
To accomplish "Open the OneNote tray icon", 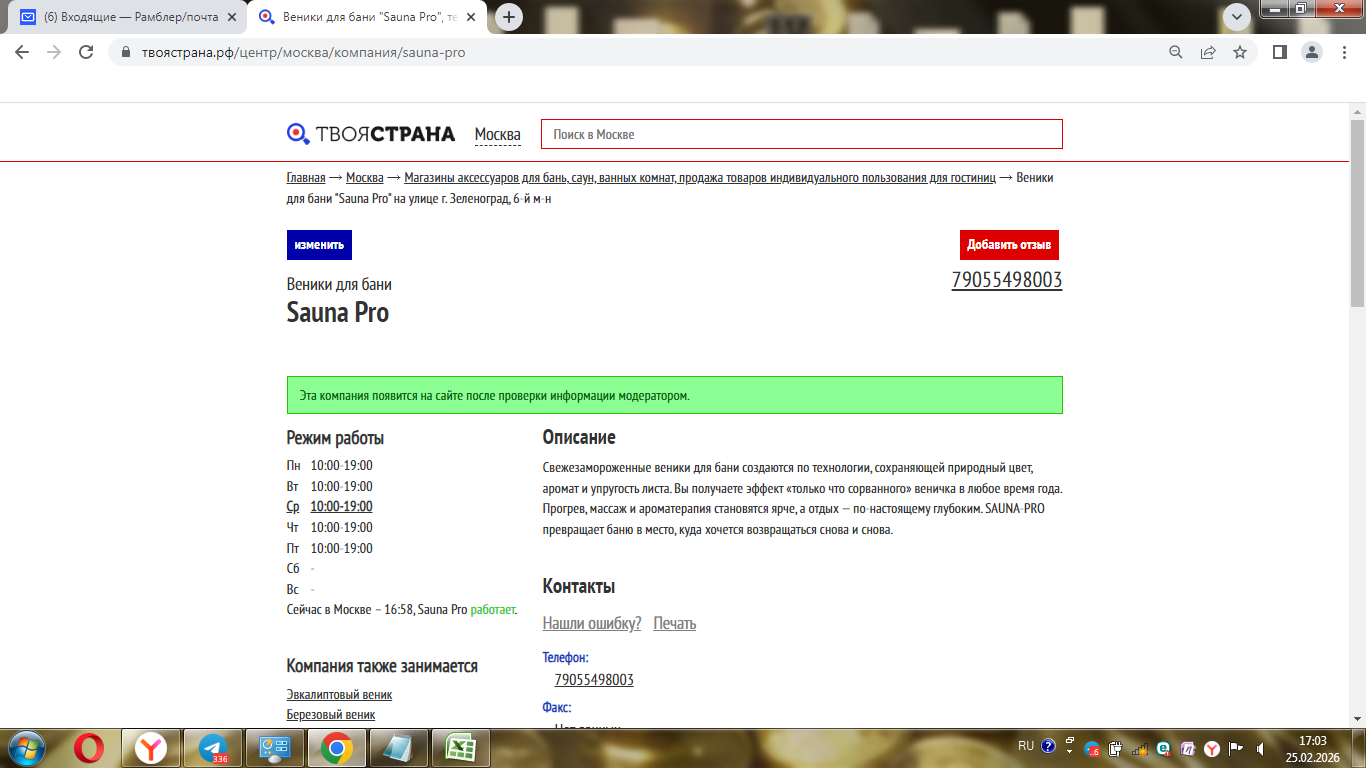I will pos(1188,748).
